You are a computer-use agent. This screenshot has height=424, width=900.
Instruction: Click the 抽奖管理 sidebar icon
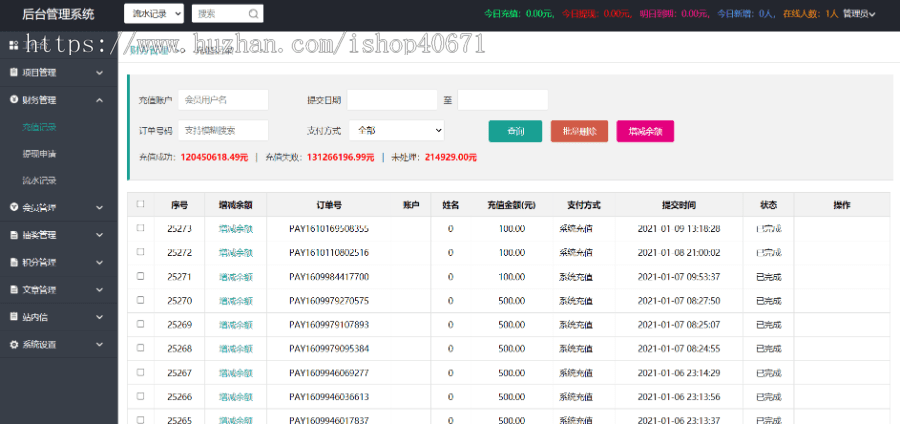[x=13, y=235]
